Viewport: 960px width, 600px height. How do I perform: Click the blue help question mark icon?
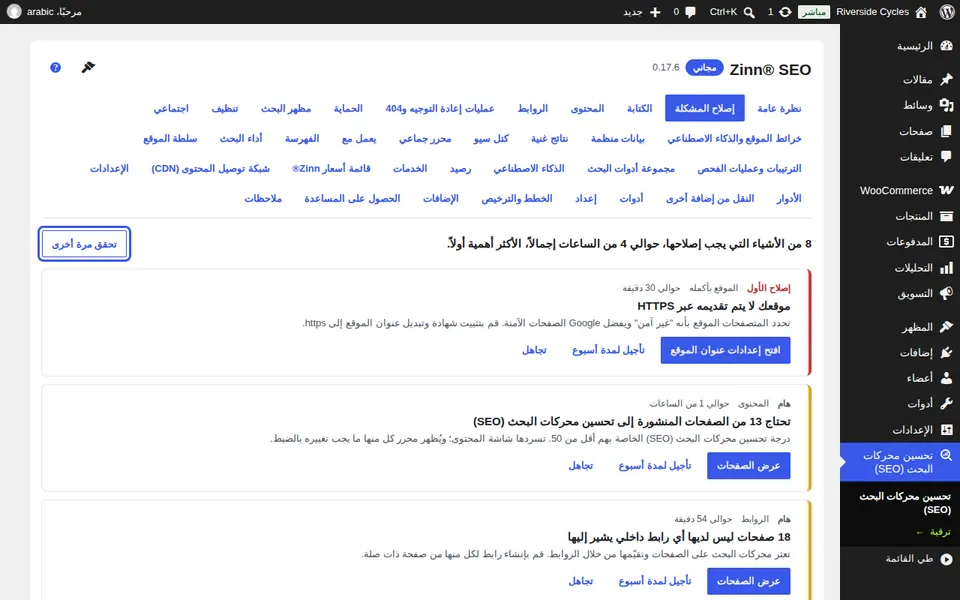(x=56, y=67)
